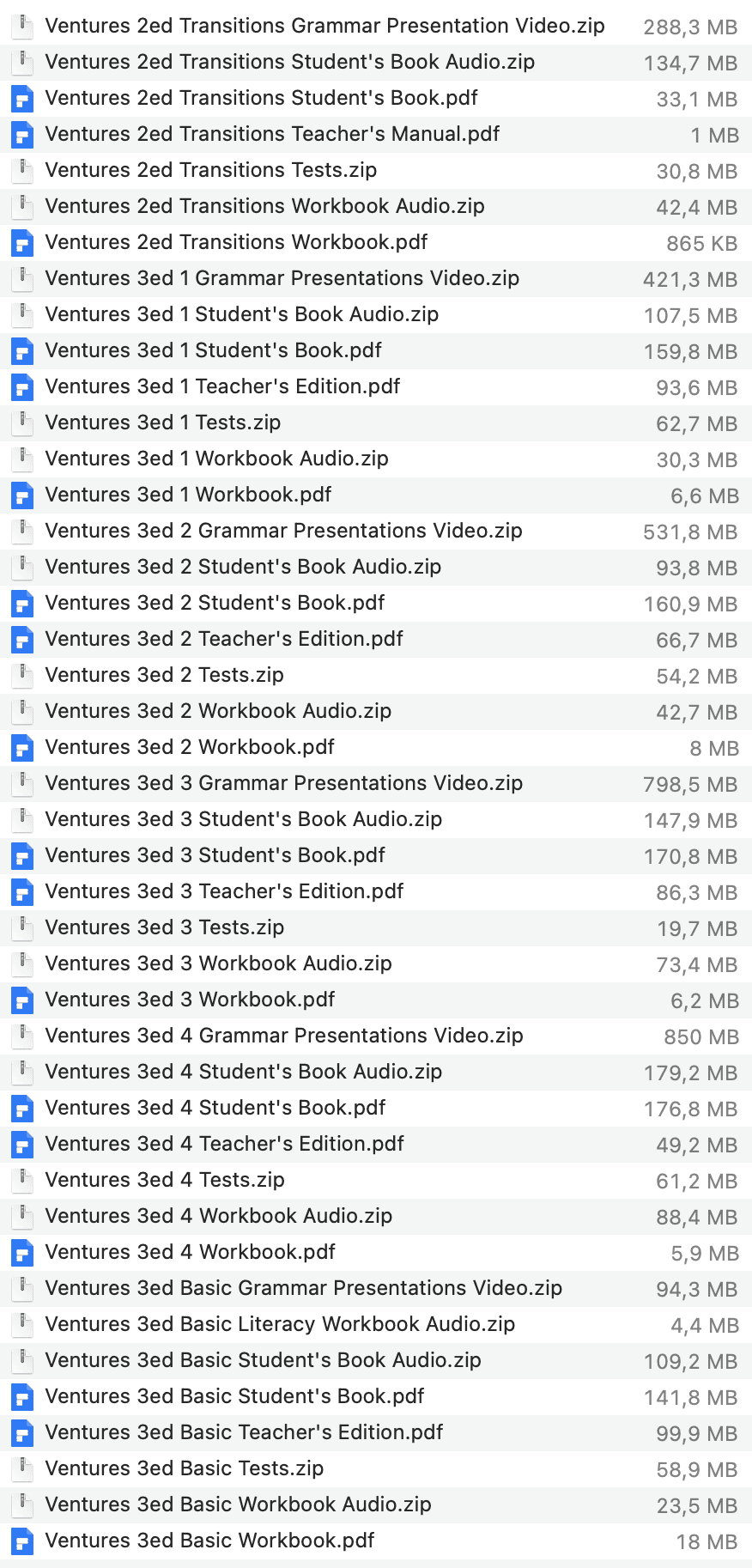Click the PDF icon of Ventures 3ed 4 Workbook.pdf
752x1568 pixels.
tap(22, 1253)
